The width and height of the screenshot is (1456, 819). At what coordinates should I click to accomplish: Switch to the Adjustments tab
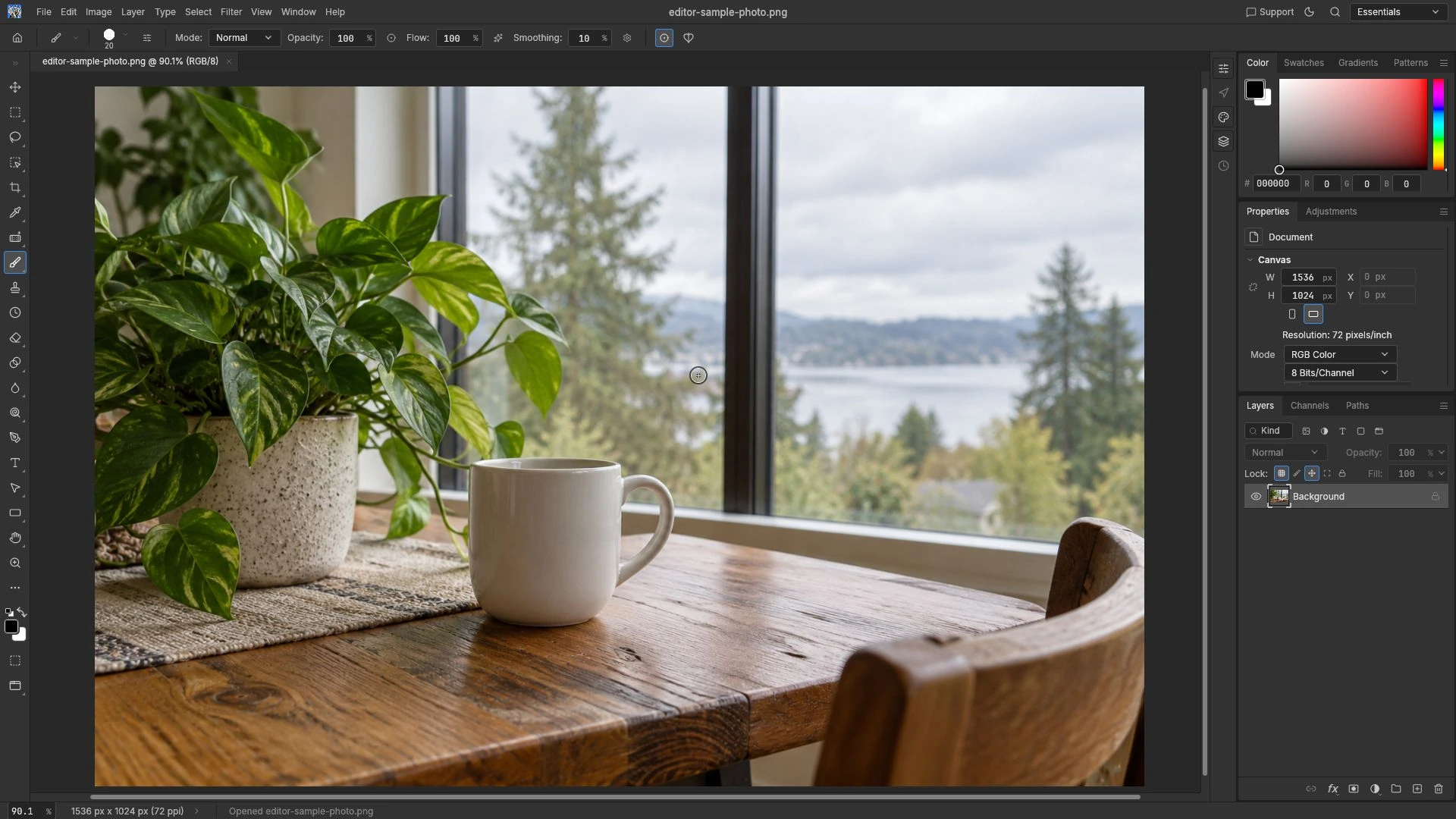pos(1331,212)
